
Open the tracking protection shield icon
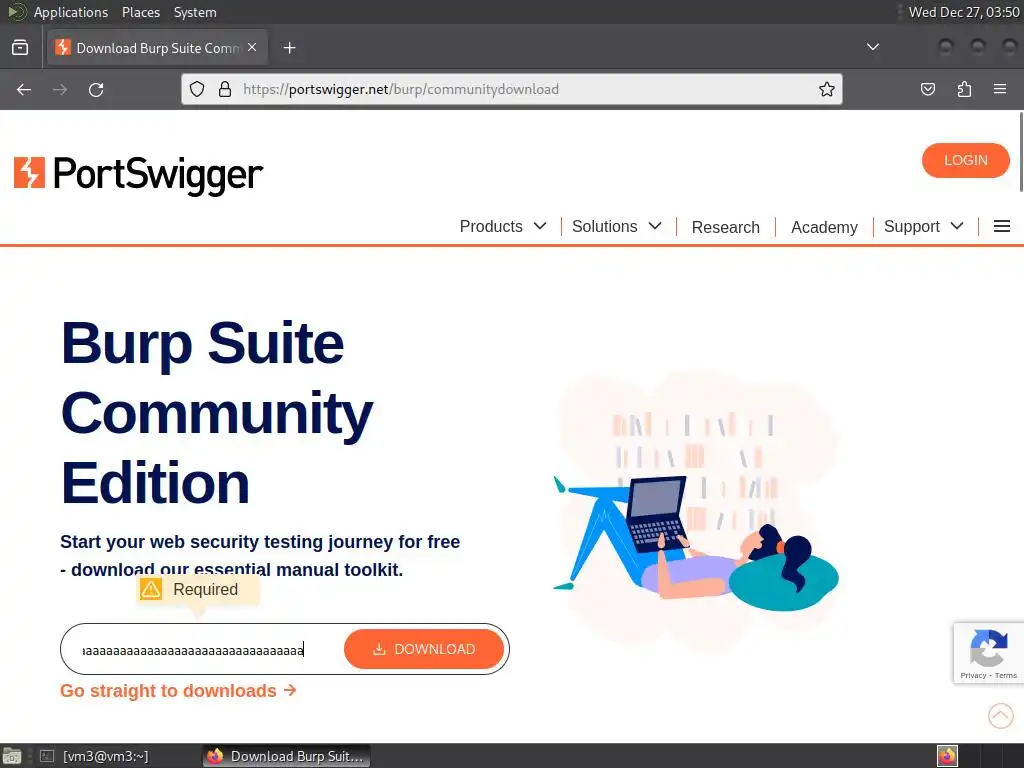pyautogui.click(x=197, y=89)
